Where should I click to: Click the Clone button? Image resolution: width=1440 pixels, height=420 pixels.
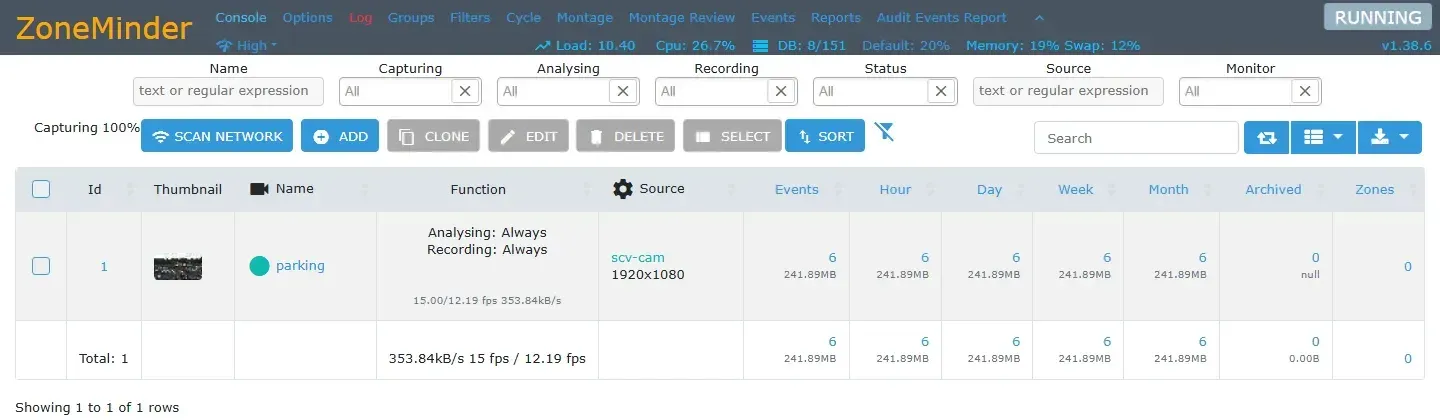pyautogui.click(x=433, y=136)
